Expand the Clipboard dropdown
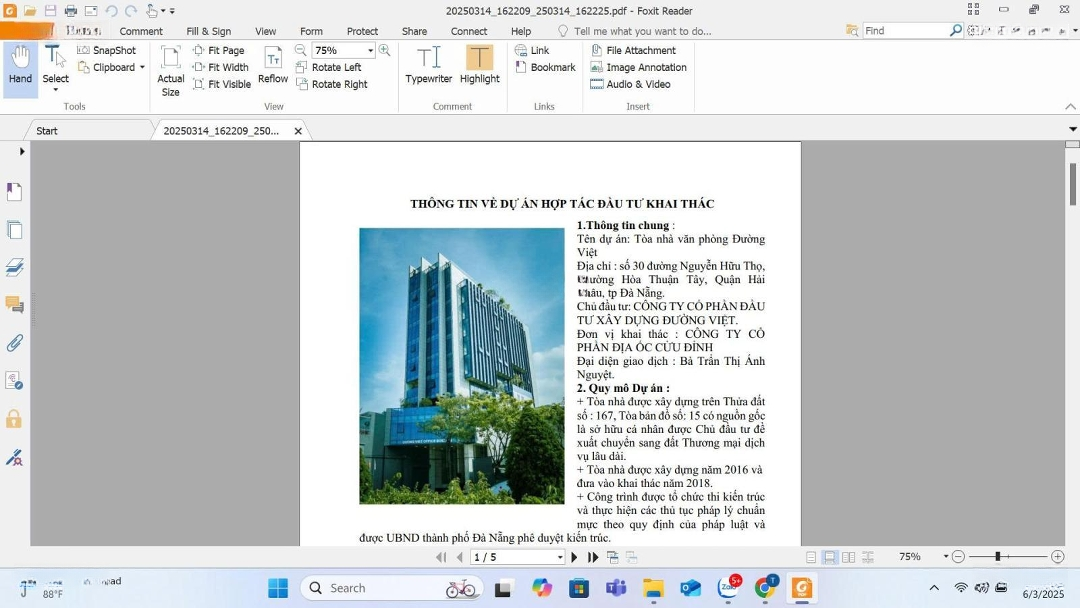 pyautogui.click(x=142, y=68)
